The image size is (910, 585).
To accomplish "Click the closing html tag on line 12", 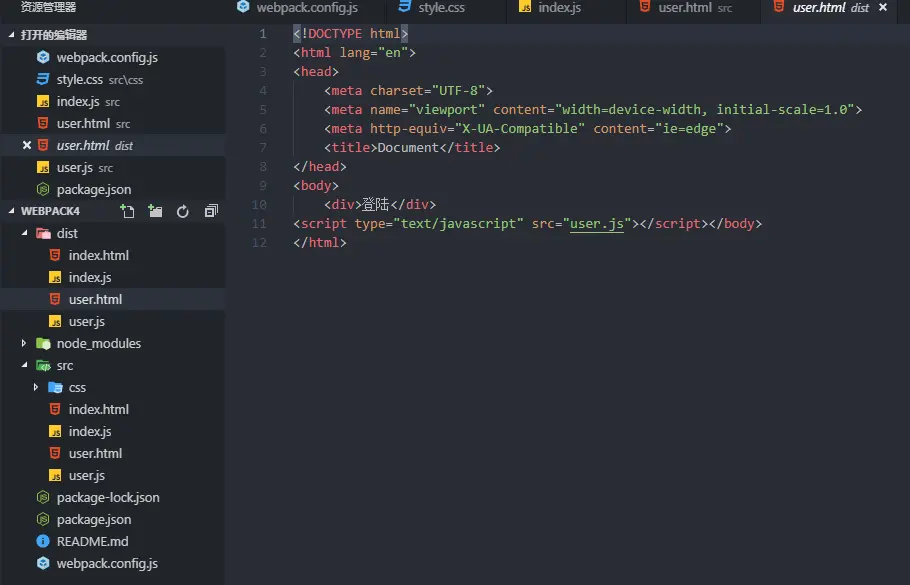I will point(320,243).
